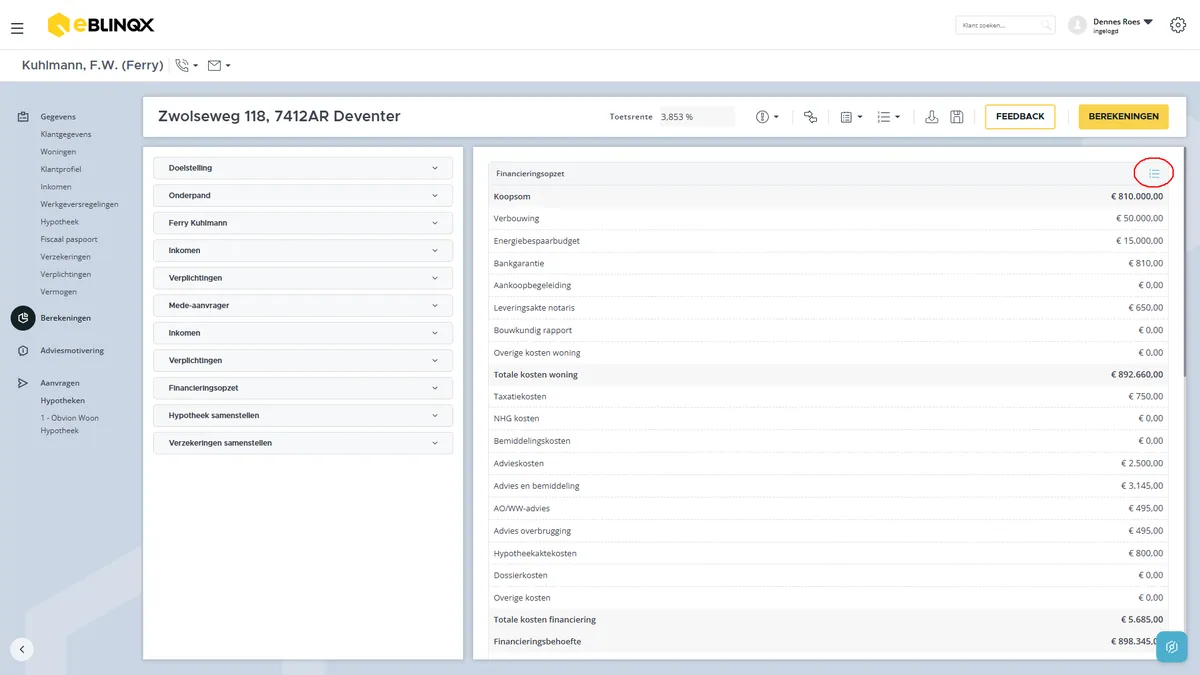
Task: Open the email envelope options
Action: tap(219, 65)
